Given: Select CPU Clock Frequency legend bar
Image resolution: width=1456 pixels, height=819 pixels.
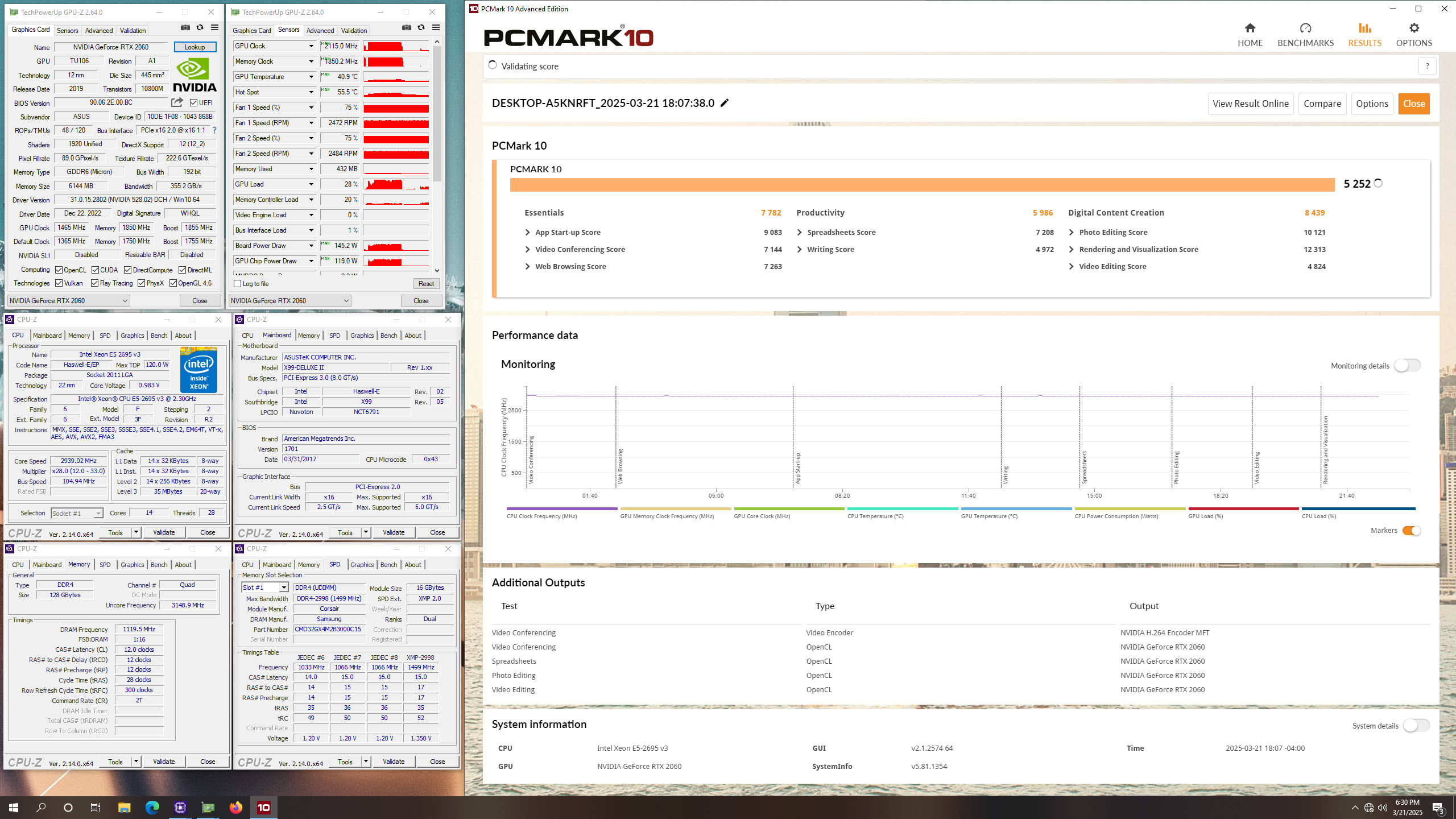Looking at the screenshot, I should pyautogui.click(x=562, y=508).
